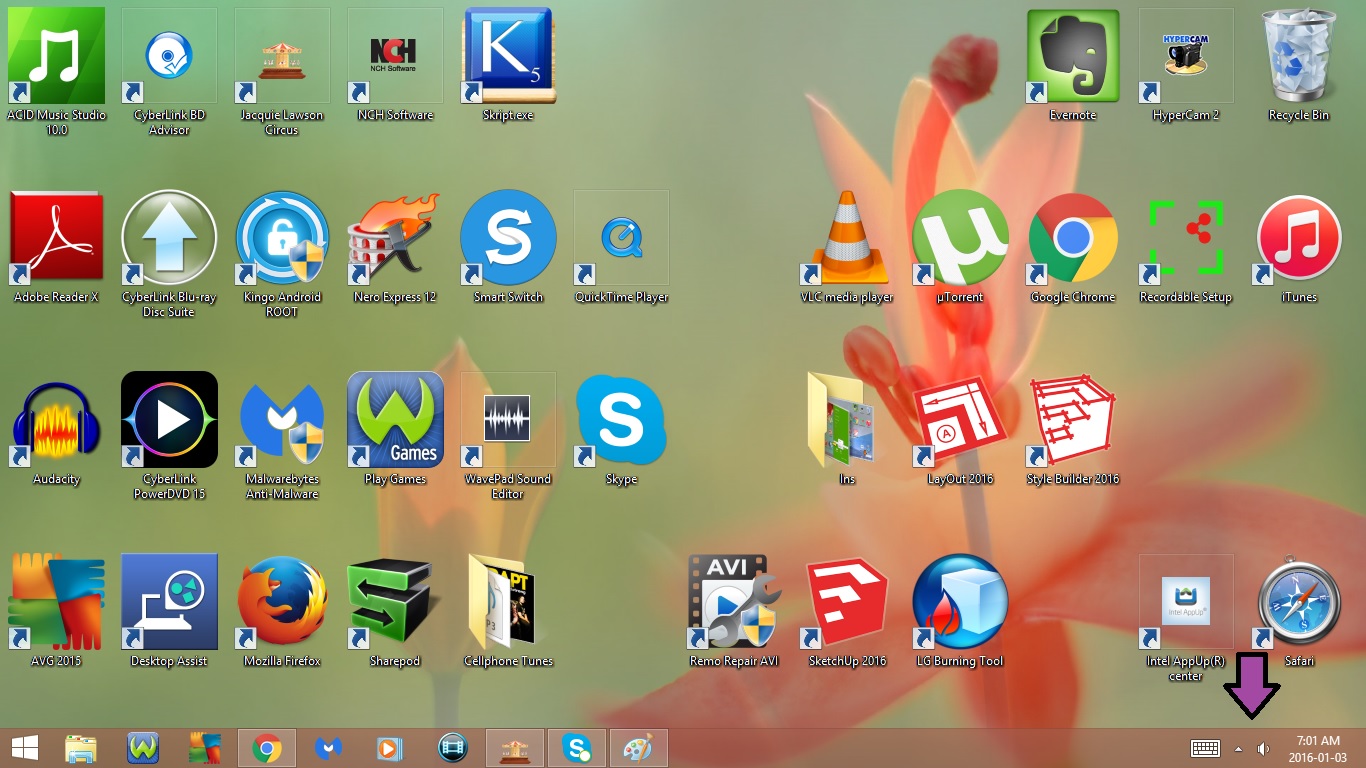
Task: Open the Evernote desktop shortcut
Action: 1073,56
